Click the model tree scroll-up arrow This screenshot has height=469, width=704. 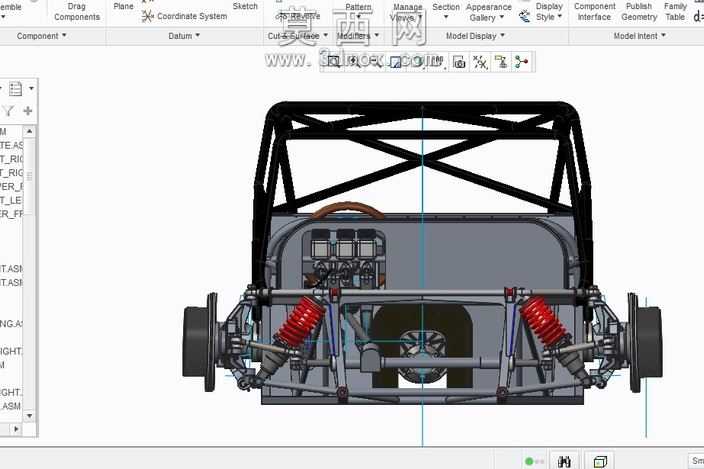click(x=30, y=131)
